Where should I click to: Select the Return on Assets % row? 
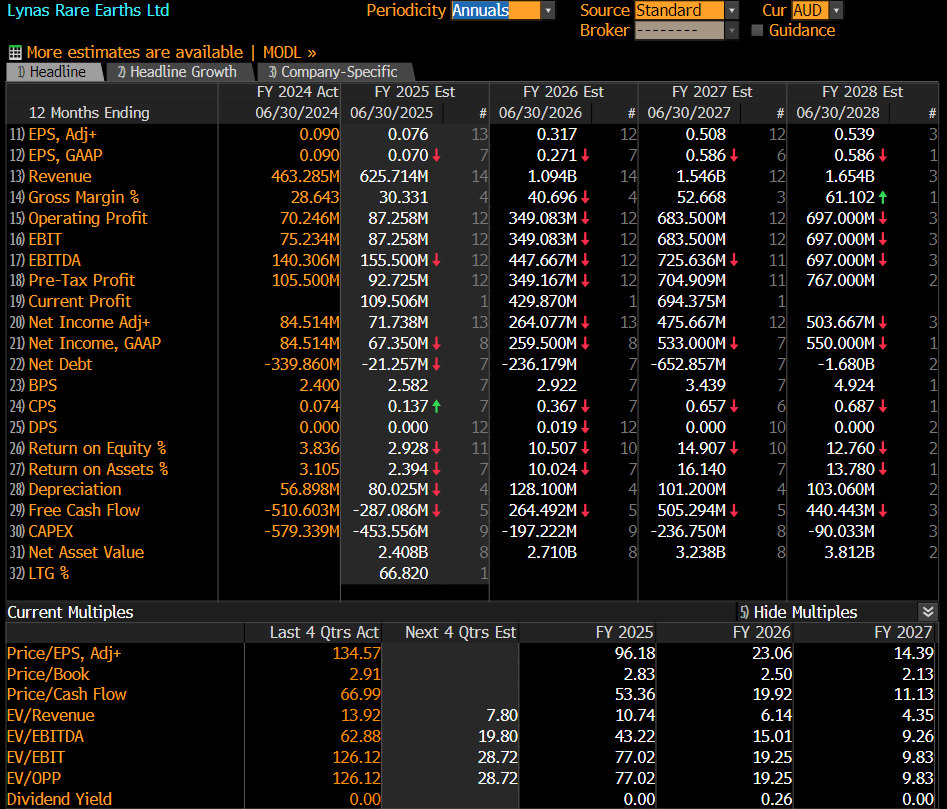pos(98,469)
